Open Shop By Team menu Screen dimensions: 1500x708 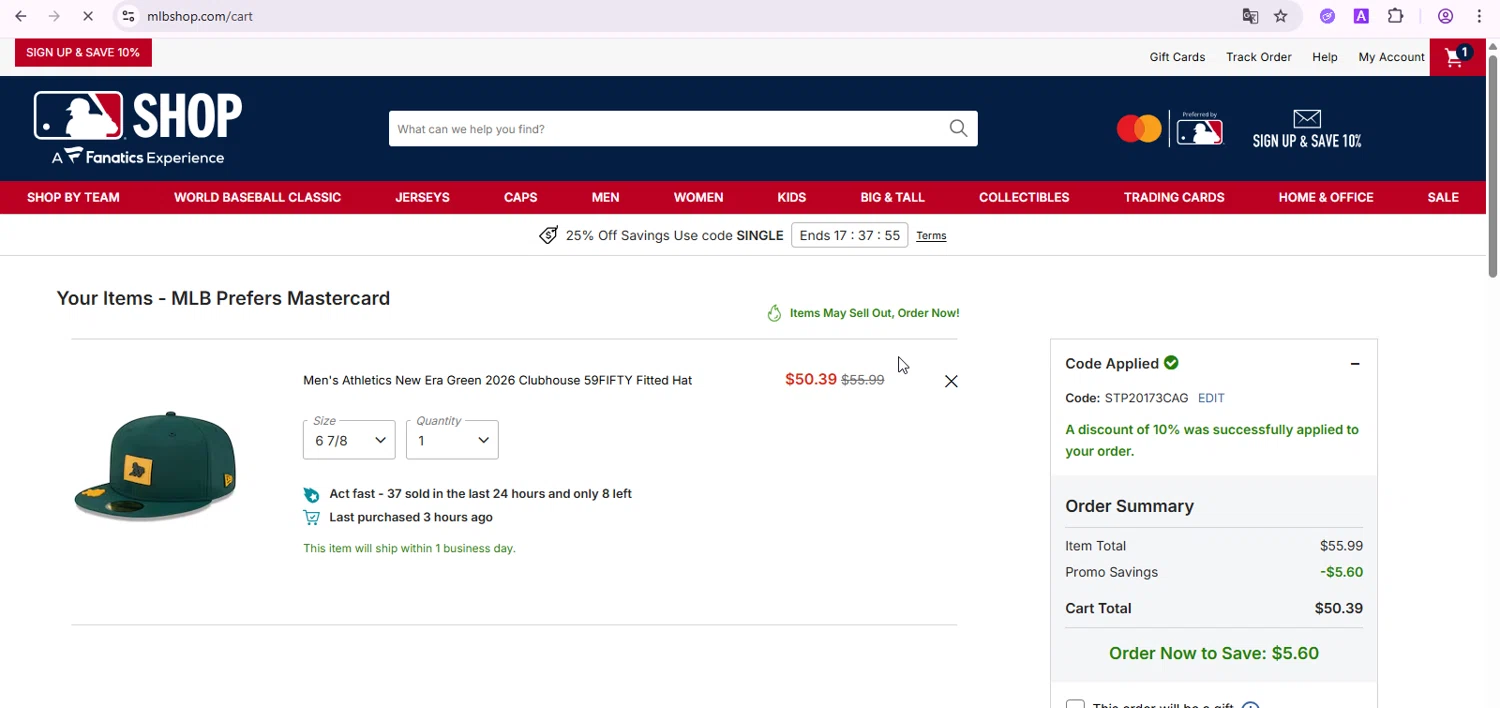[x=73, y=197]
